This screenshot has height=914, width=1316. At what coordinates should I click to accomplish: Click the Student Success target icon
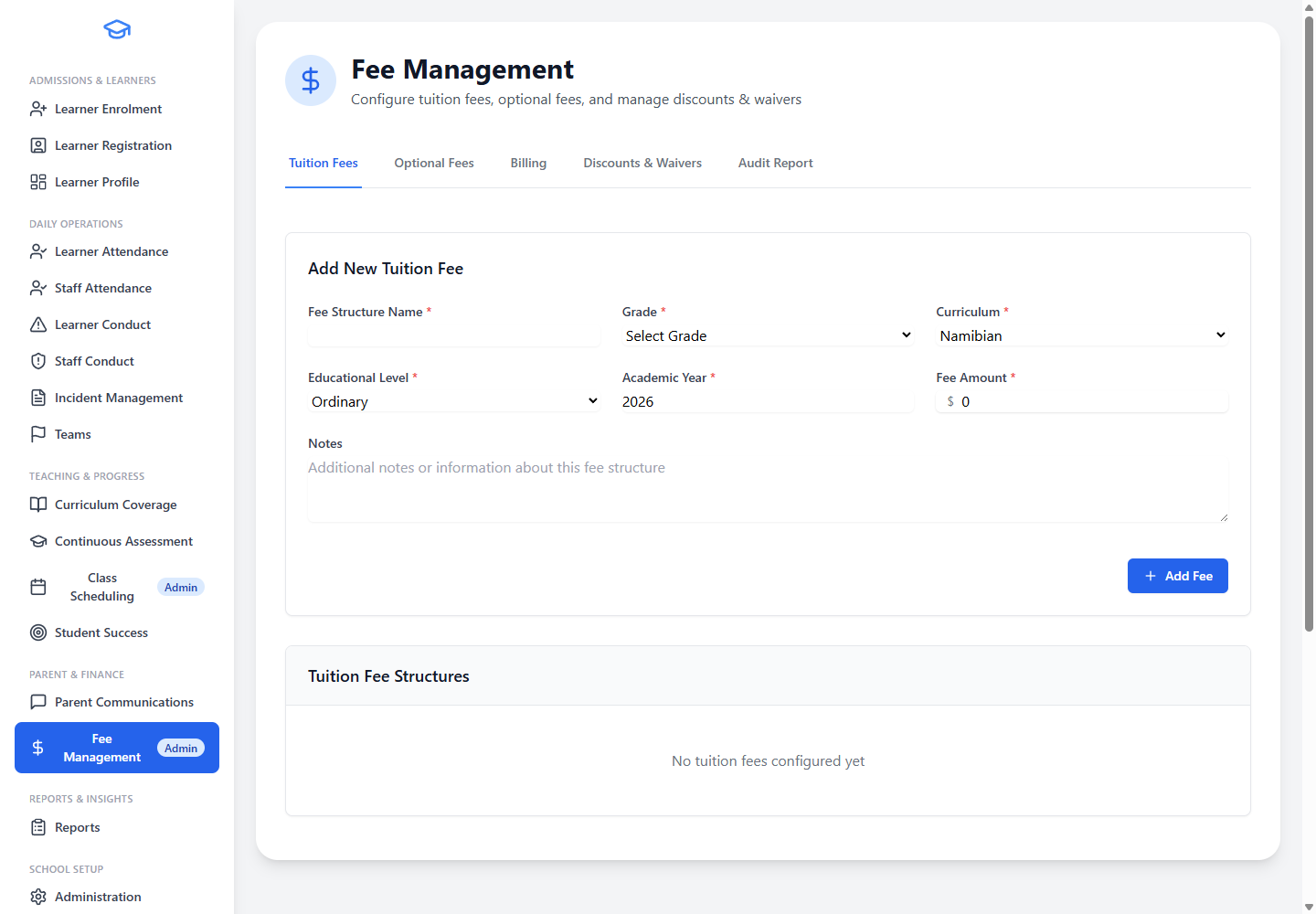pos(38,632)
